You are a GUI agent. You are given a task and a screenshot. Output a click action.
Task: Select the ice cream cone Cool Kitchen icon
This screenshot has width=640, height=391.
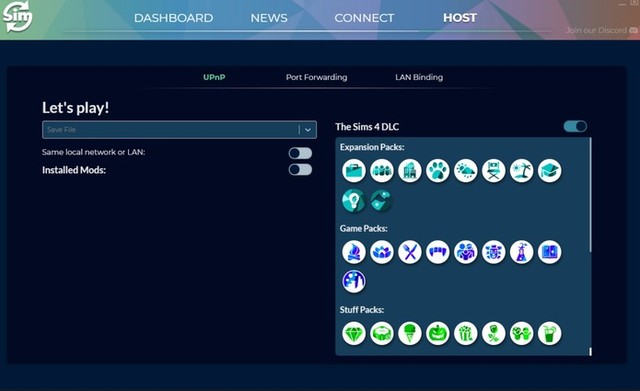tap(409, 333)
